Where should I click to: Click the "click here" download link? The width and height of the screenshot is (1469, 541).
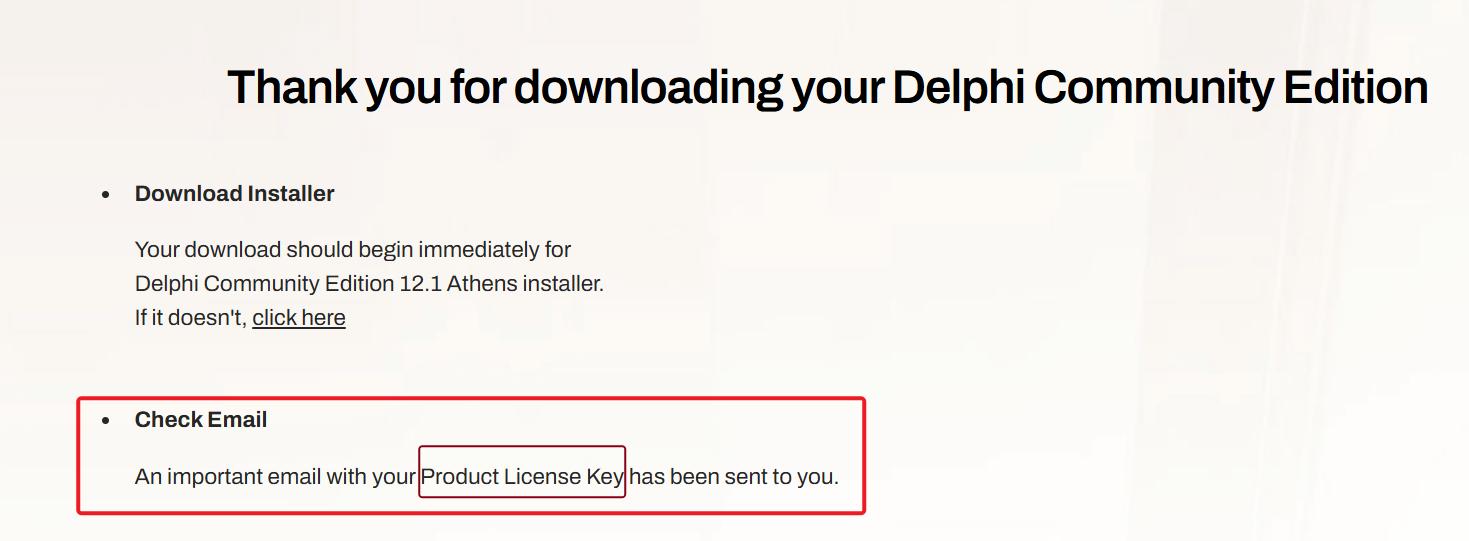point(299,318)
